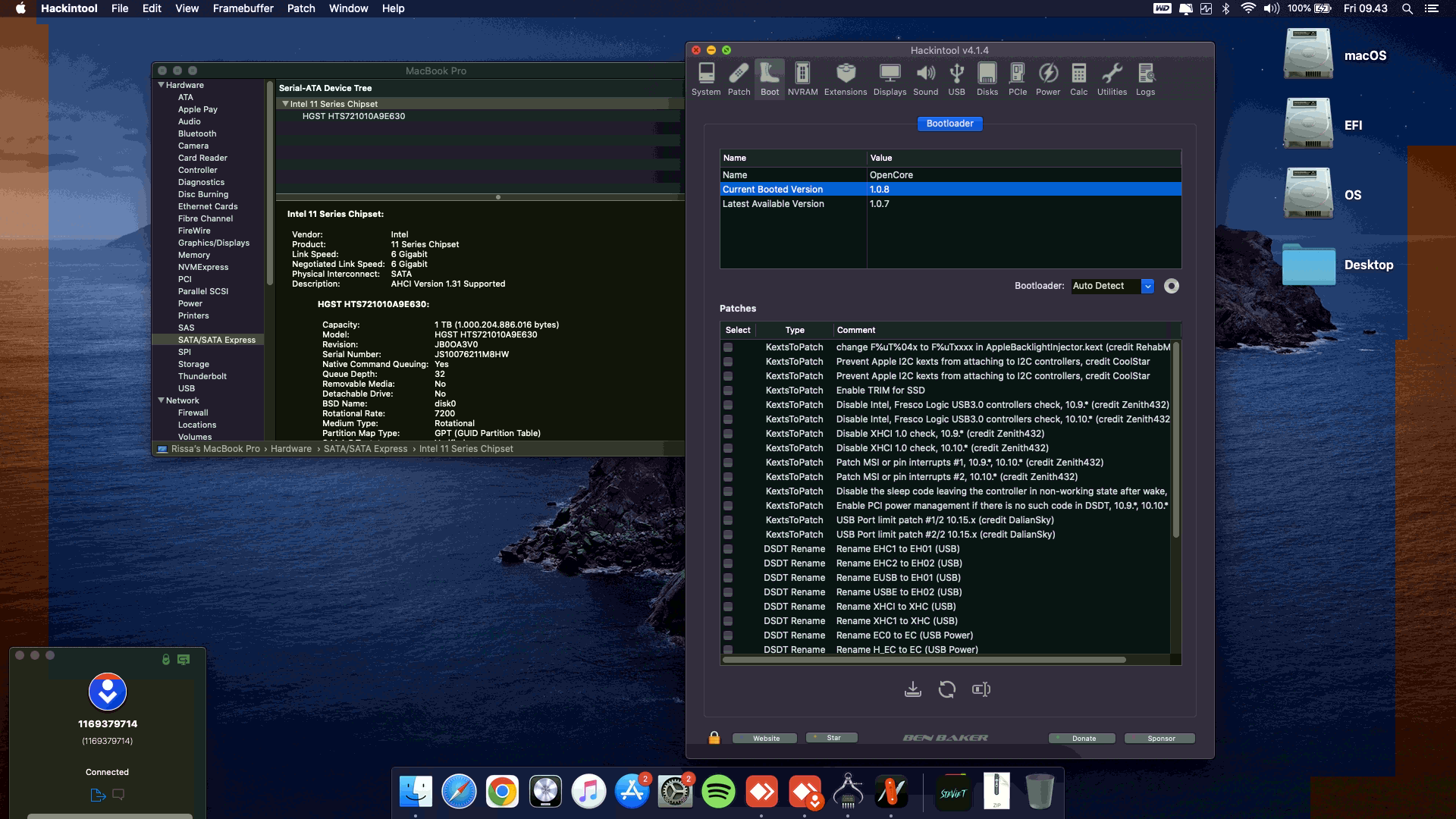Open the View menu
Image resolution: width=1456 pixels, height=819 pixels.
(187, 8)
